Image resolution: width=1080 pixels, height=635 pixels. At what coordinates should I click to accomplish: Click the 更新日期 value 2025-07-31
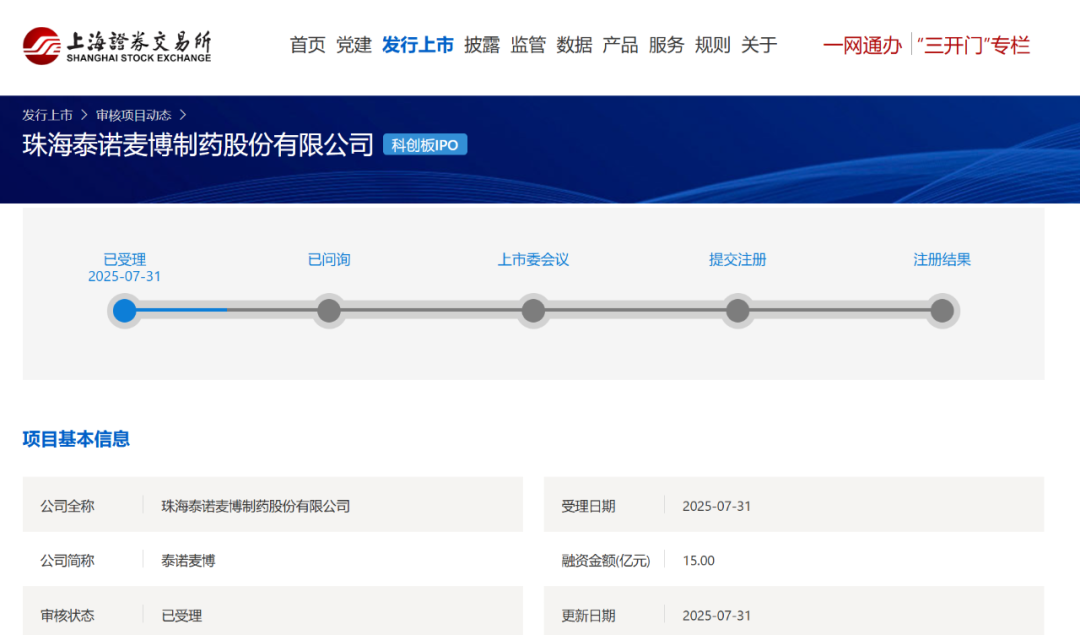716,616
